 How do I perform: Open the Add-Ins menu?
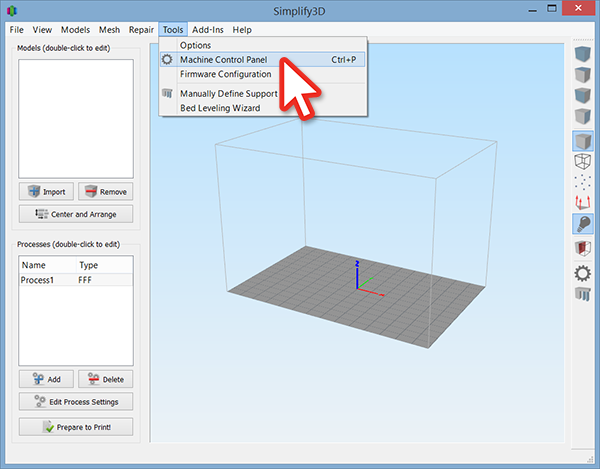point(208,29)
